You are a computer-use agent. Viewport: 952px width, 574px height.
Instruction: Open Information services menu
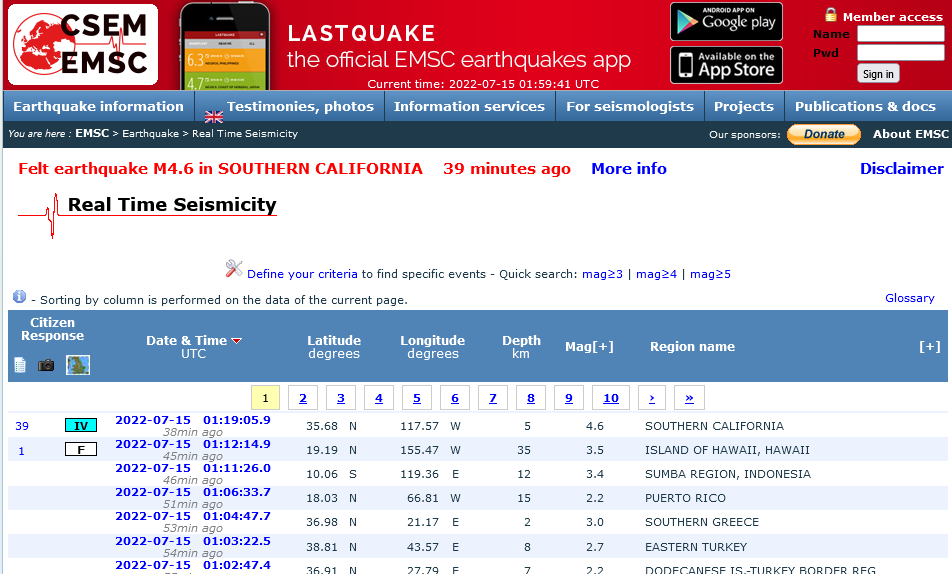[469, 106]
